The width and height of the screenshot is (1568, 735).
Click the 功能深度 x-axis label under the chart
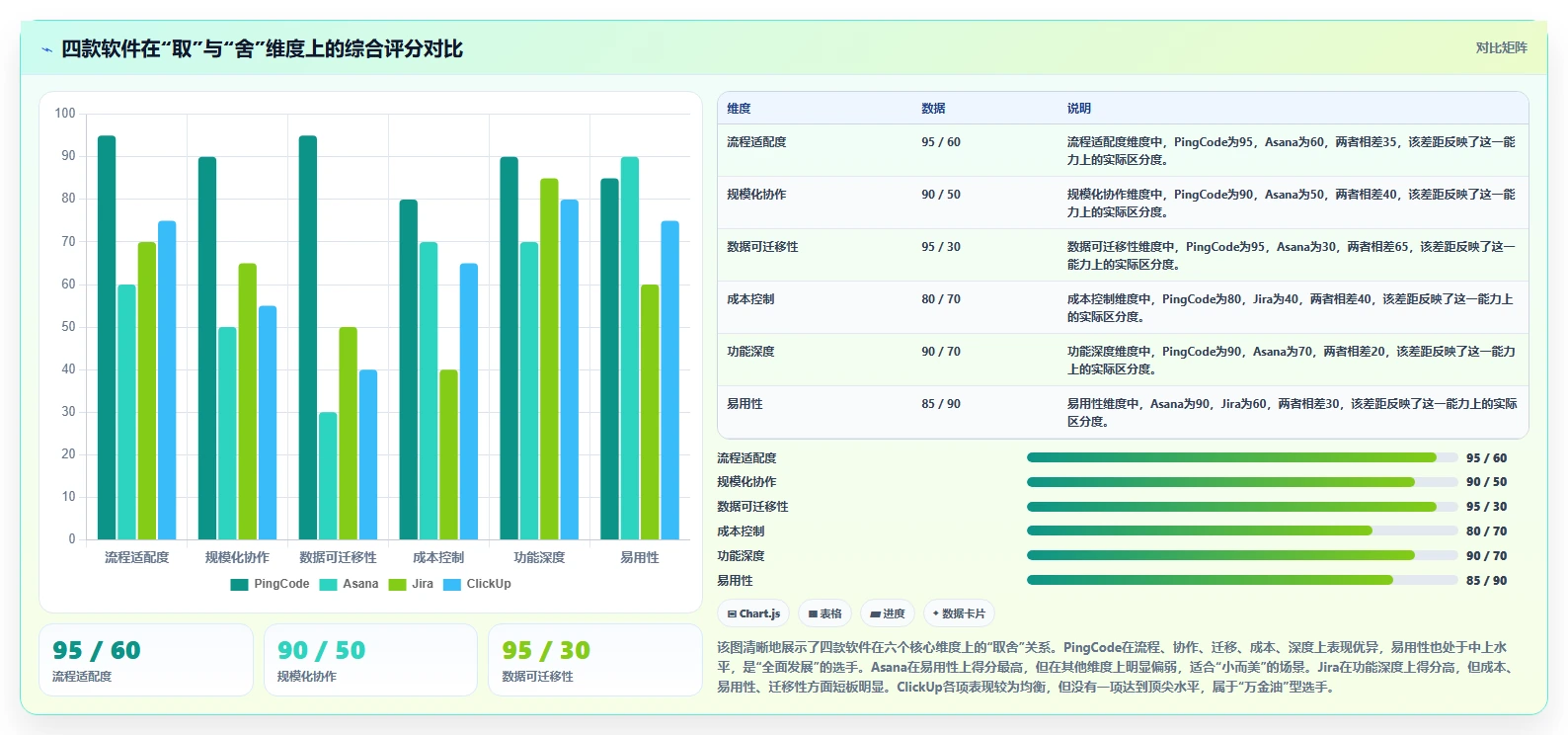[539, 557]
